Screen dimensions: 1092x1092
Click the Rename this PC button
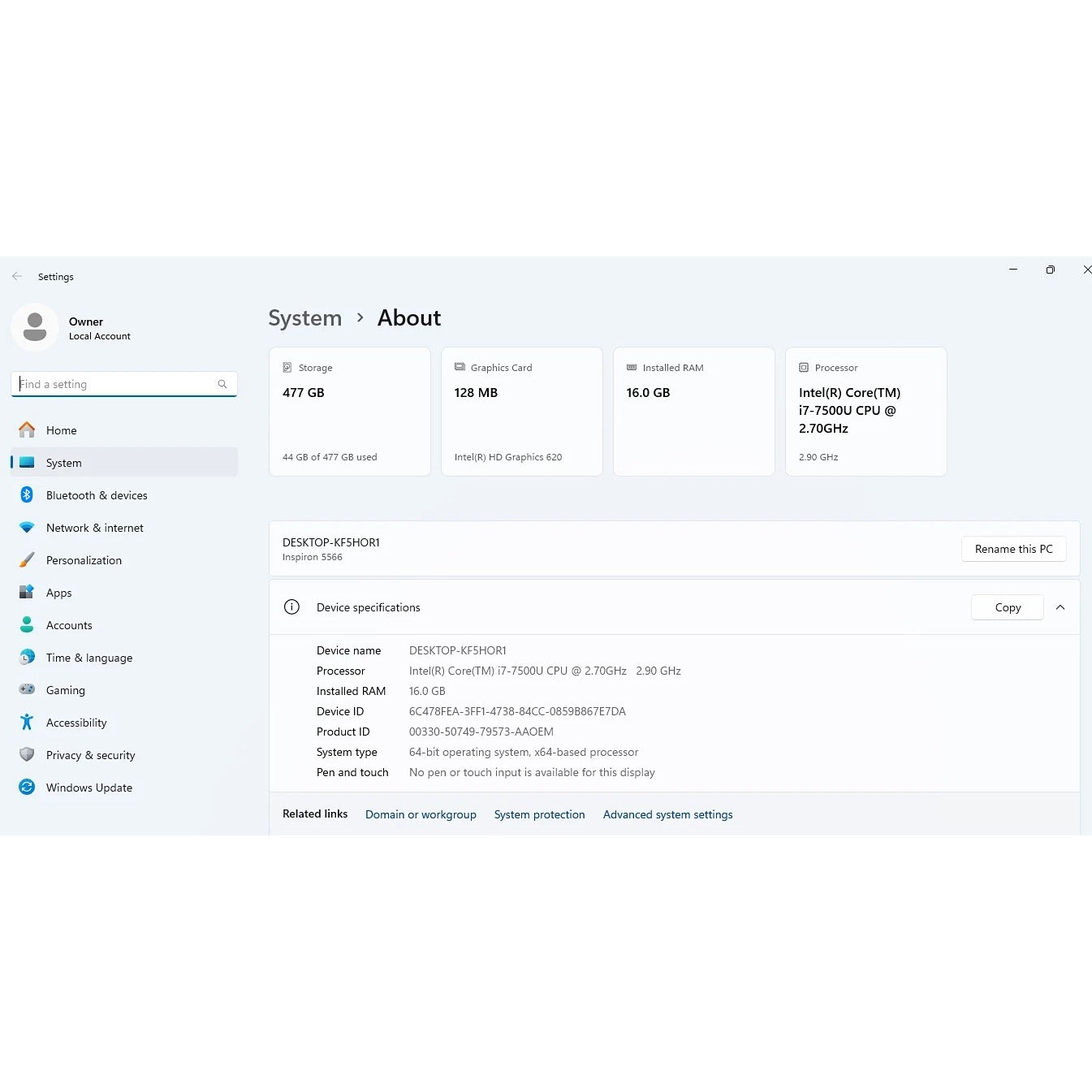pos(1013,549)
